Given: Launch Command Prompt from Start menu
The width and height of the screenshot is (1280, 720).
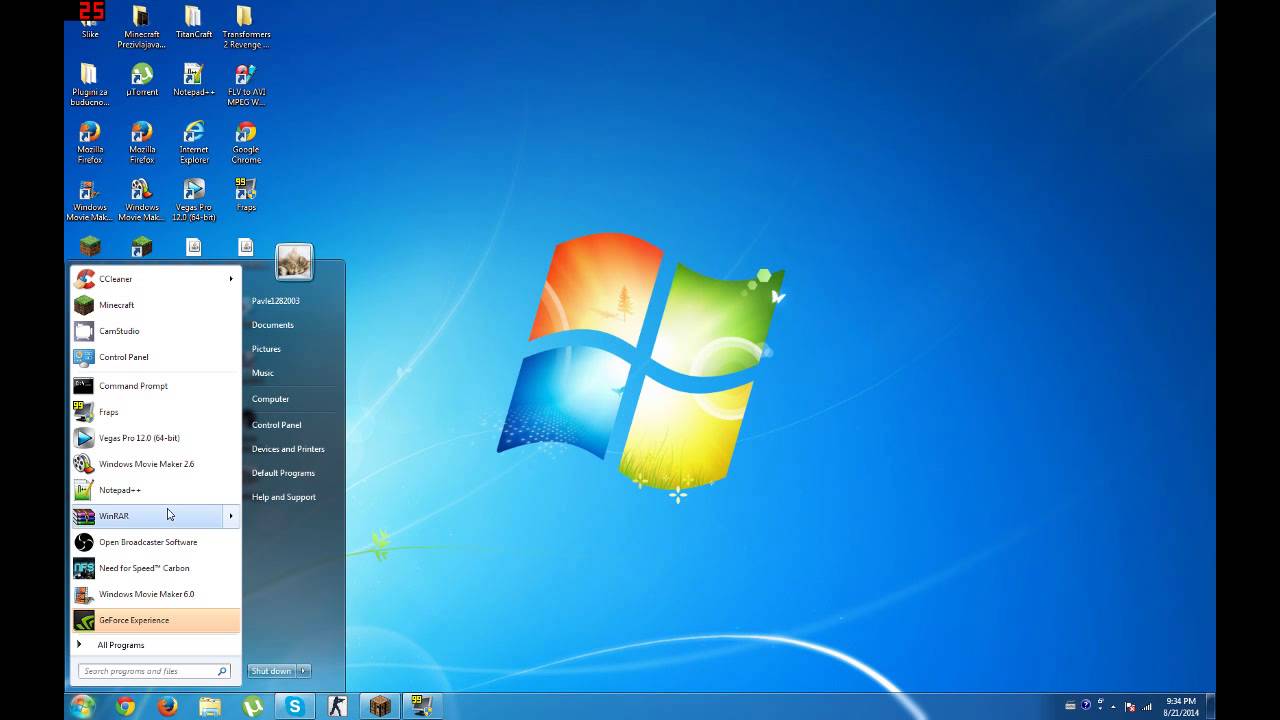Looking at the screenshot, I should coord(156,386).
